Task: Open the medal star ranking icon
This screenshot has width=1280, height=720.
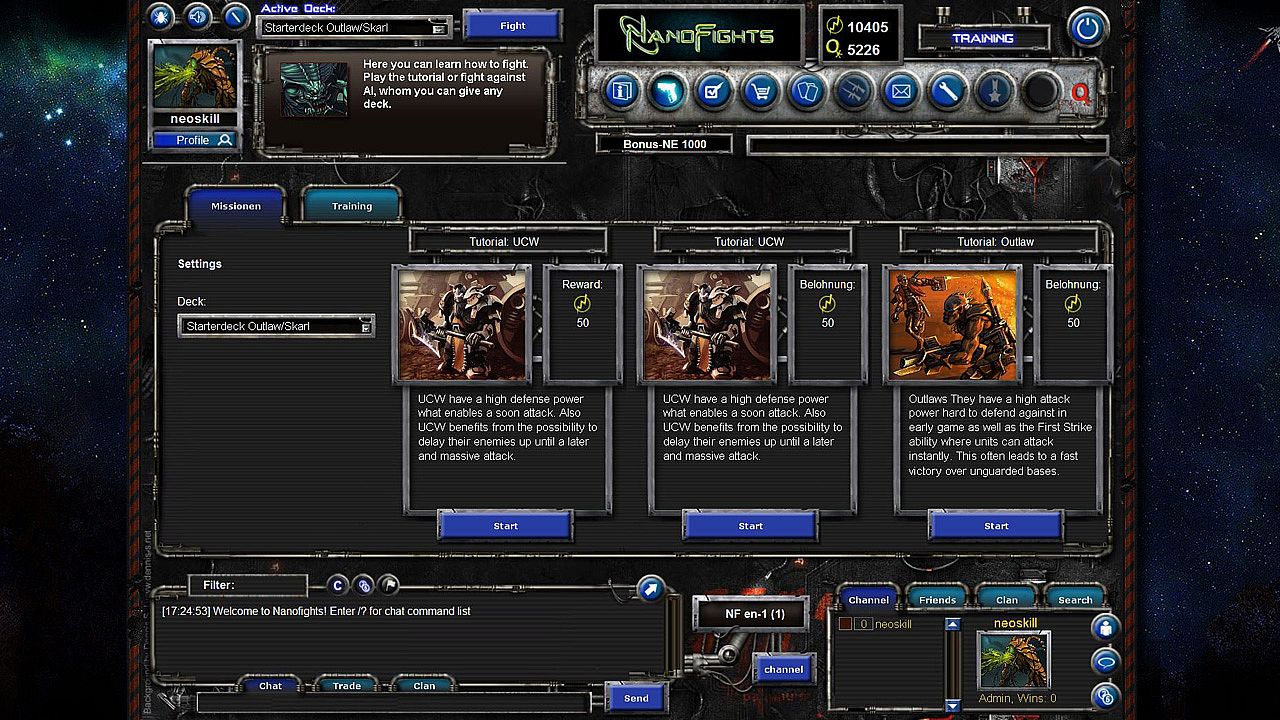Action: (994, 92)
